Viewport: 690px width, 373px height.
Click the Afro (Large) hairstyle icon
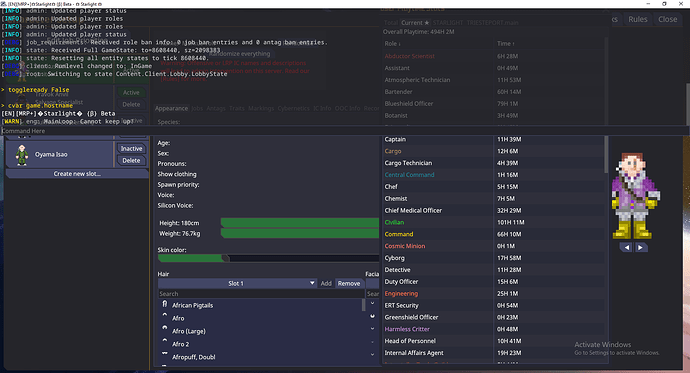pos(165,328)
